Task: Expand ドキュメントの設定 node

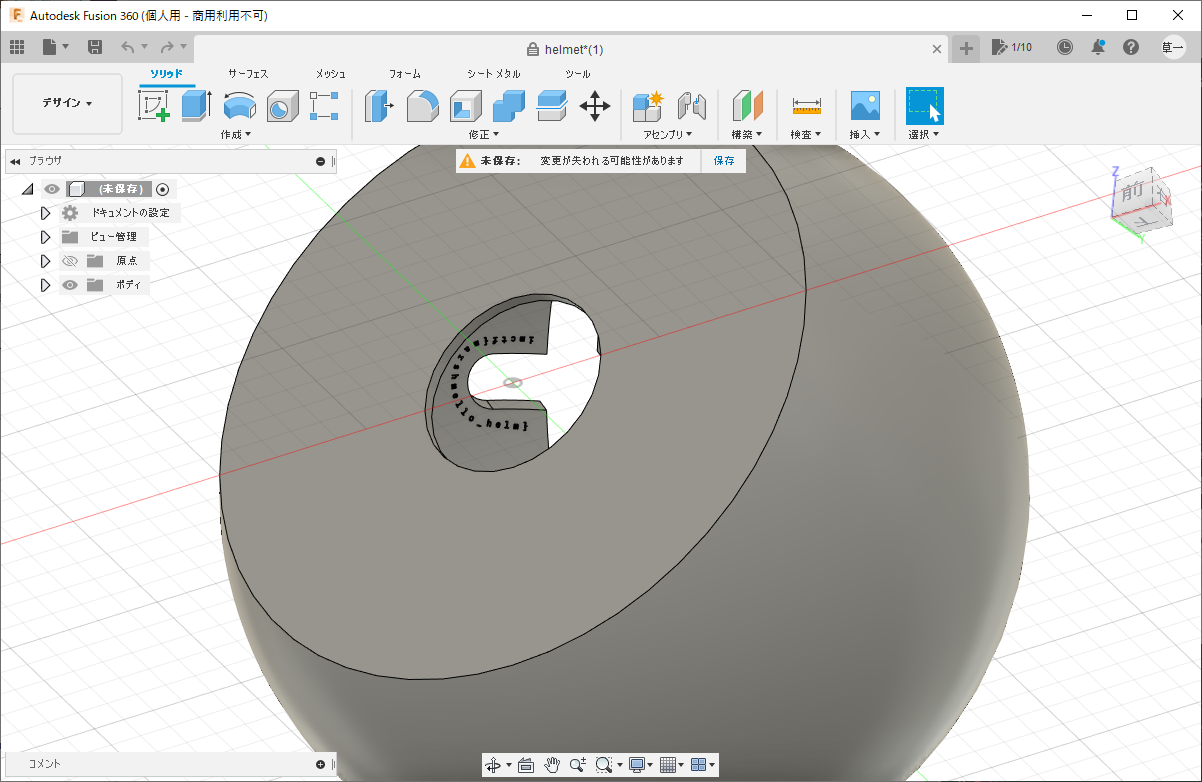Action: point(45,213)
